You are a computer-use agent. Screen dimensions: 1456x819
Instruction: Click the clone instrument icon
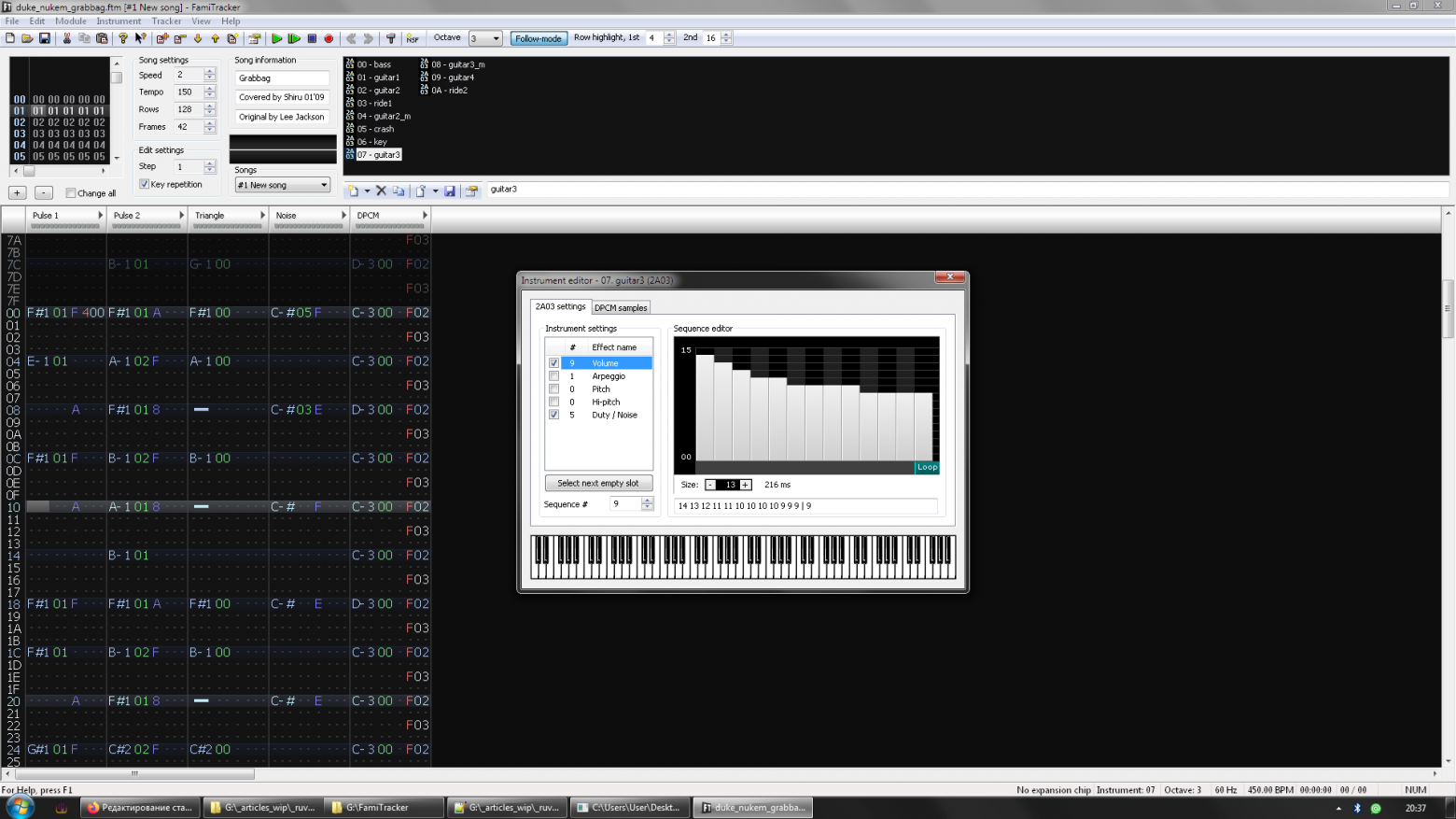pos(399,190)
